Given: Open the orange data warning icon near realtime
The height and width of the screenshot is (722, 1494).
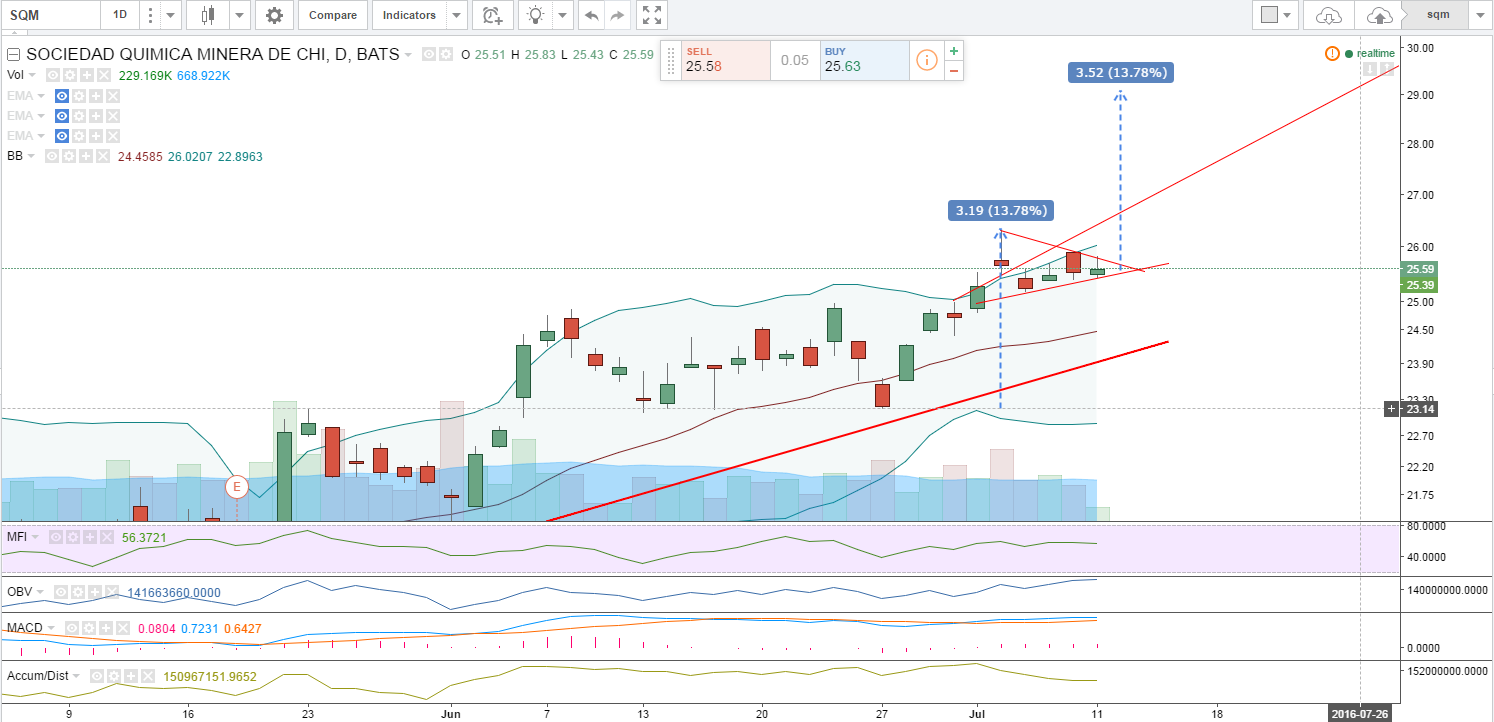Looking at the screenshot, I should click(1331, 53).
